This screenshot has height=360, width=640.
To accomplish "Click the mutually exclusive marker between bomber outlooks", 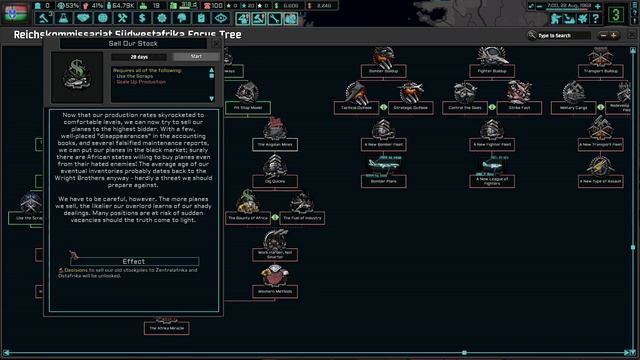I will point(383,107).
